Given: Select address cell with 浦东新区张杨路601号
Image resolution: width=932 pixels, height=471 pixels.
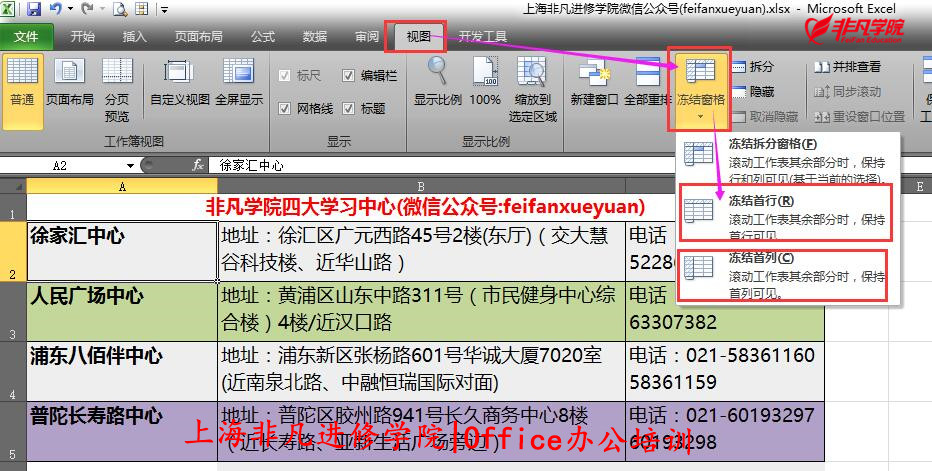Looking at the screenshot, I should tap(421, 371).
